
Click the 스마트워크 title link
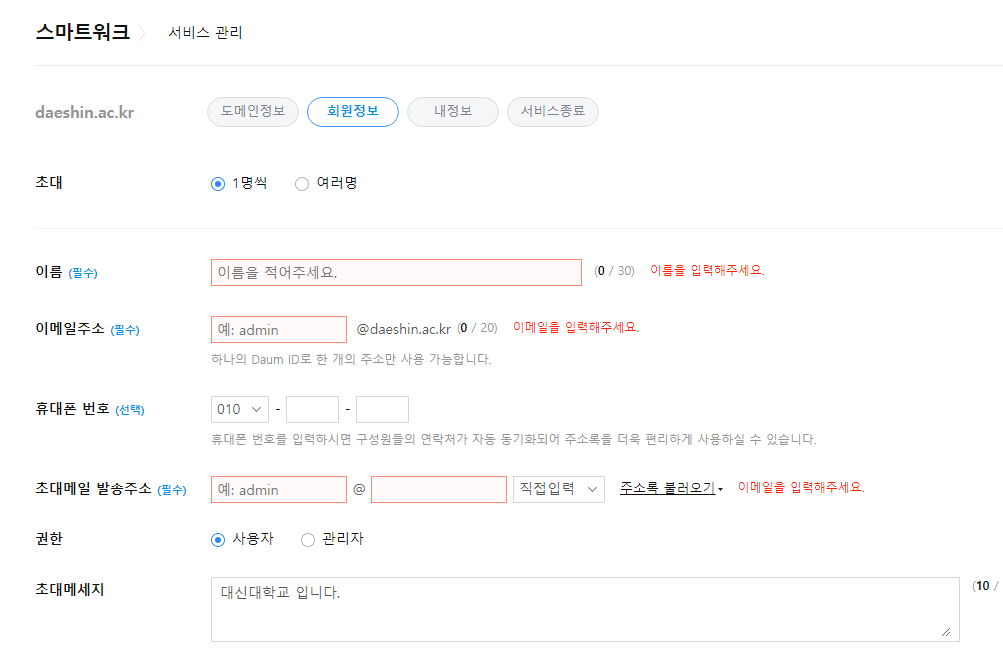coord(82,32)
